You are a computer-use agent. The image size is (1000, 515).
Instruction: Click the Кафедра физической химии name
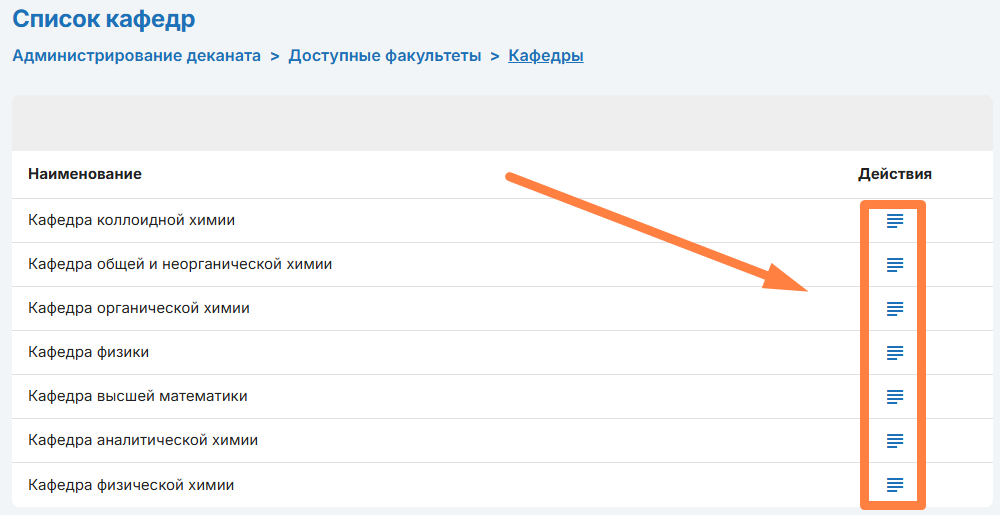tap(131, 484)
